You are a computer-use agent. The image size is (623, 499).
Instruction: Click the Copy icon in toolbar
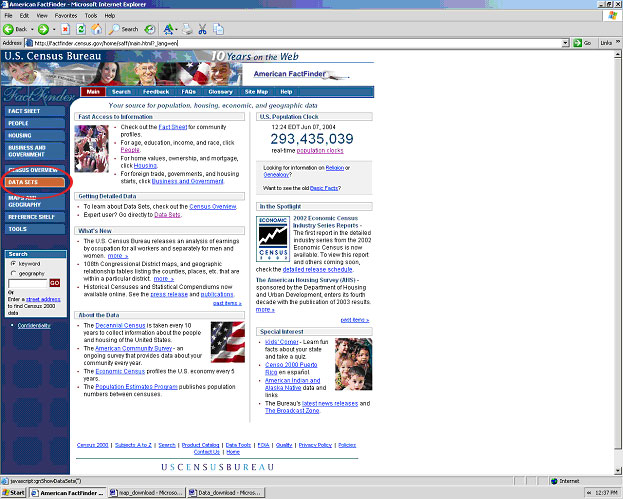pos(218,29)
